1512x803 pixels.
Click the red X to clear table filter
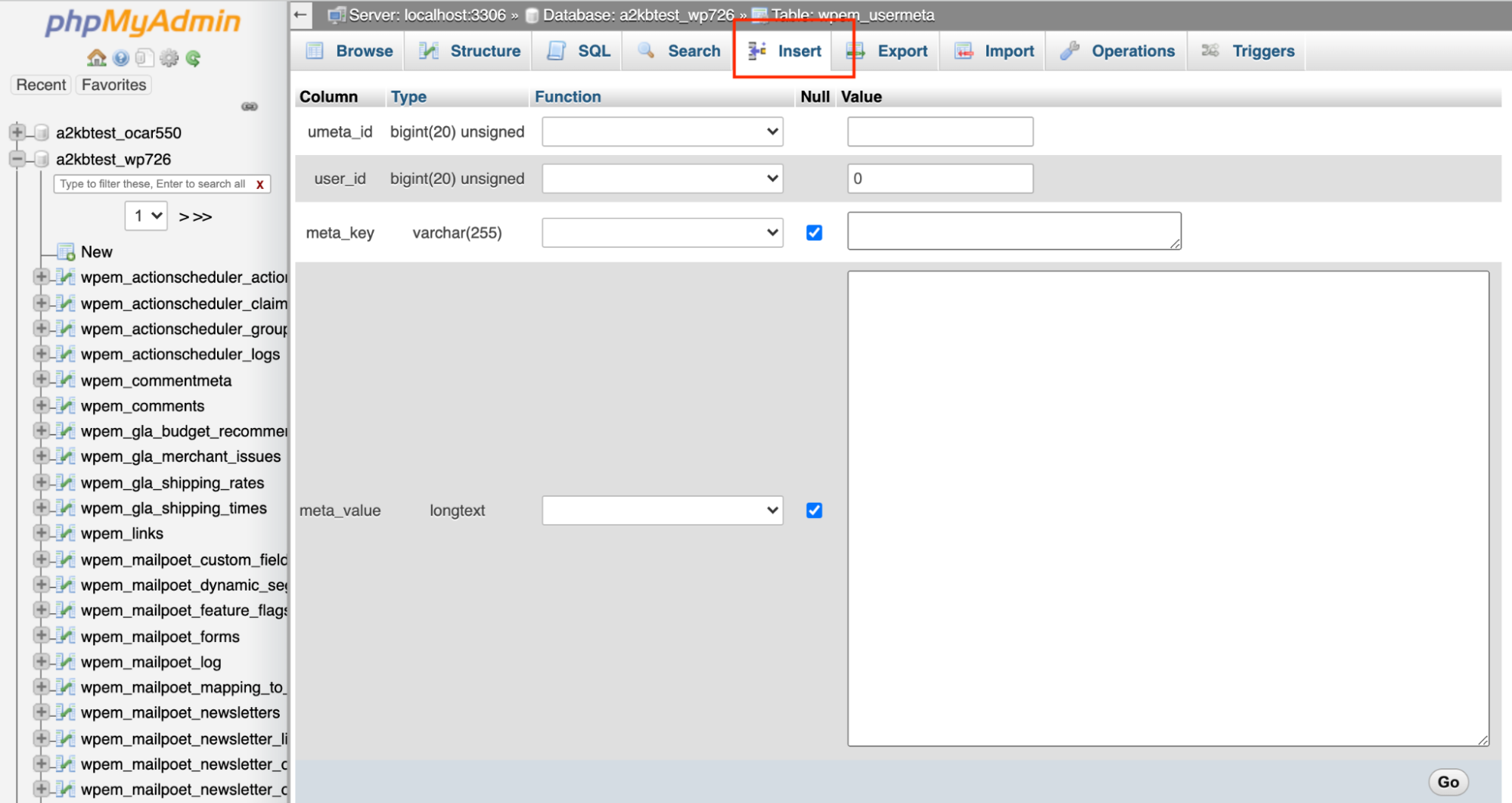pyautogui.click(x=260, y=184)
